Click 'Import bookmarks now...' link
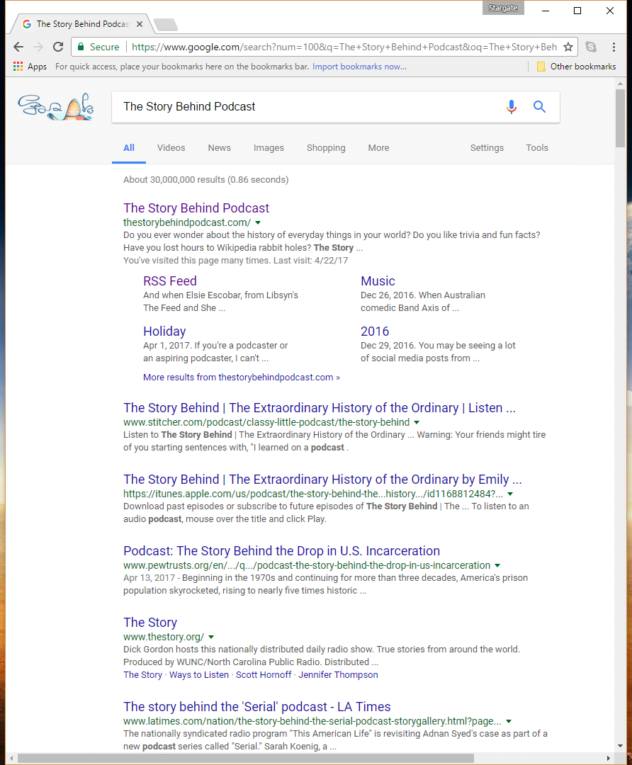The width and height of the screenshot is (632, 765). 359,67
